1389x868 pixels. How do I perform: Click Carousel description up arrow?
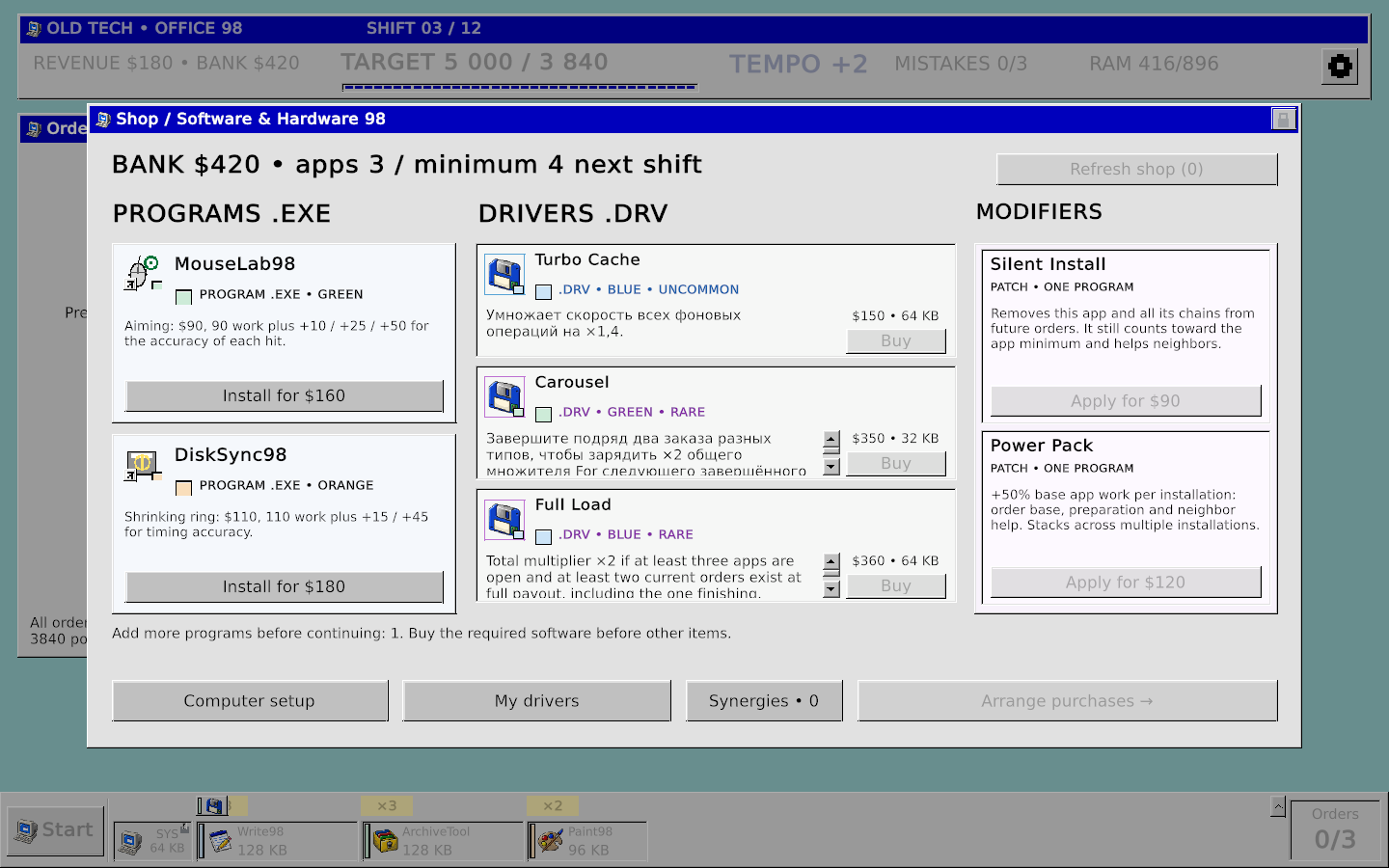(x=831, y=441)
